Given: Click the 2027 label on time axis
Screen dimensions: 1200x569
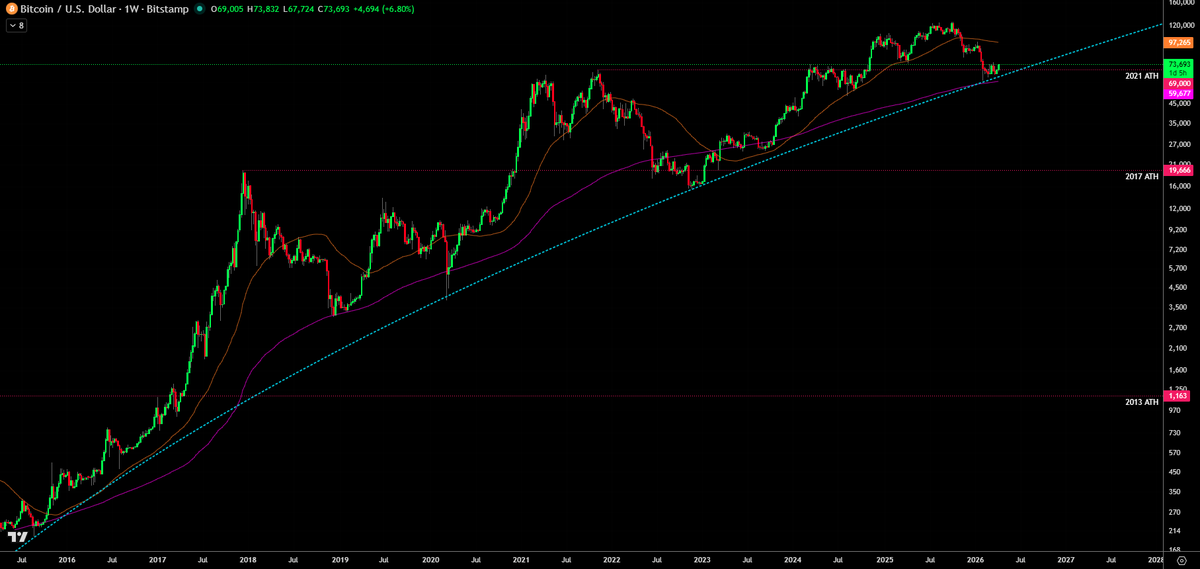Looking at the screenshot, I should pyautogui.click(x=1067, y=561).
